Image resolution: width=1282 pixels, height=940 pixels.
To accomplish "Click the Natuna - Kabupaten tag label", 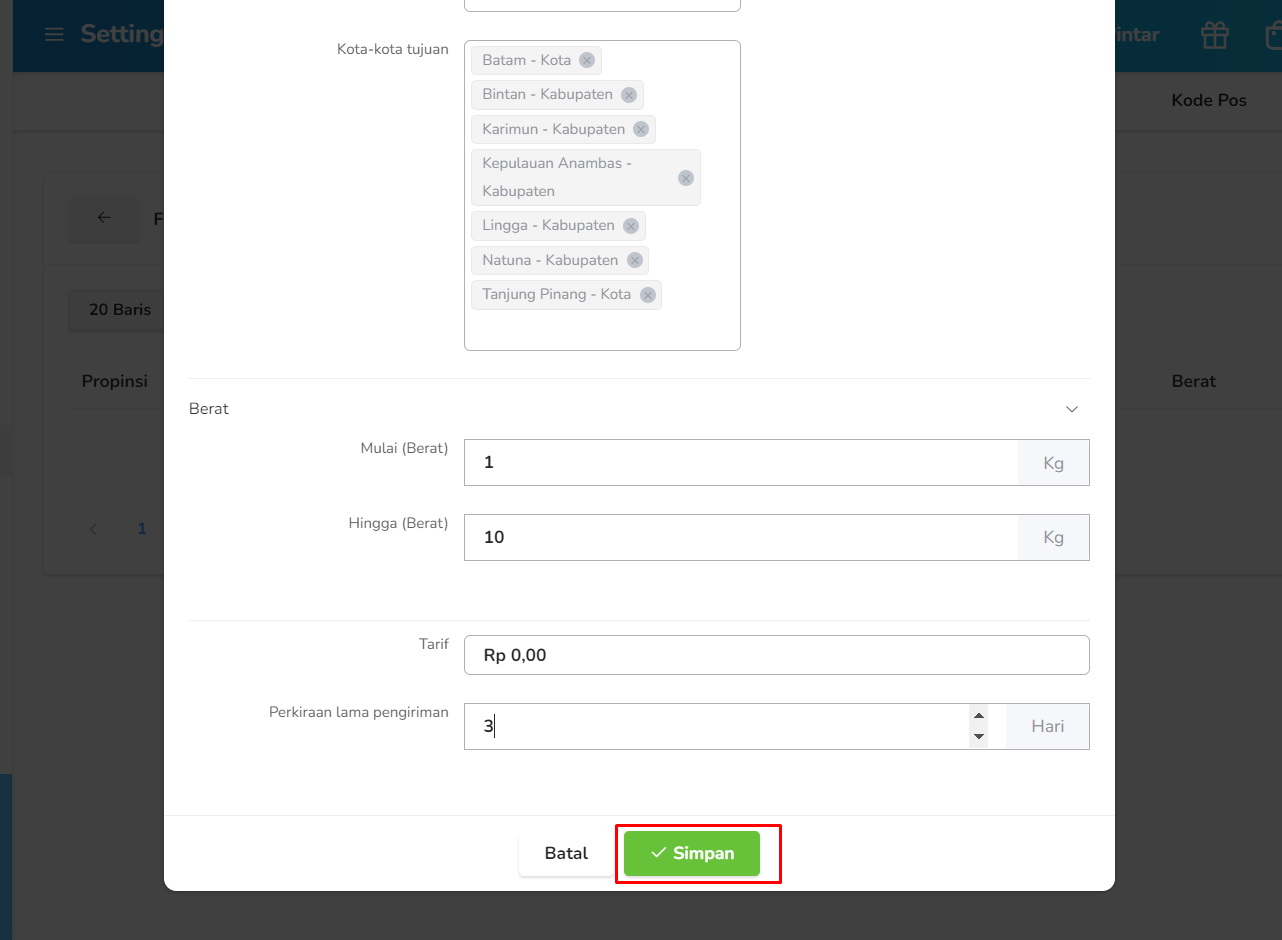I will (551, 260).
